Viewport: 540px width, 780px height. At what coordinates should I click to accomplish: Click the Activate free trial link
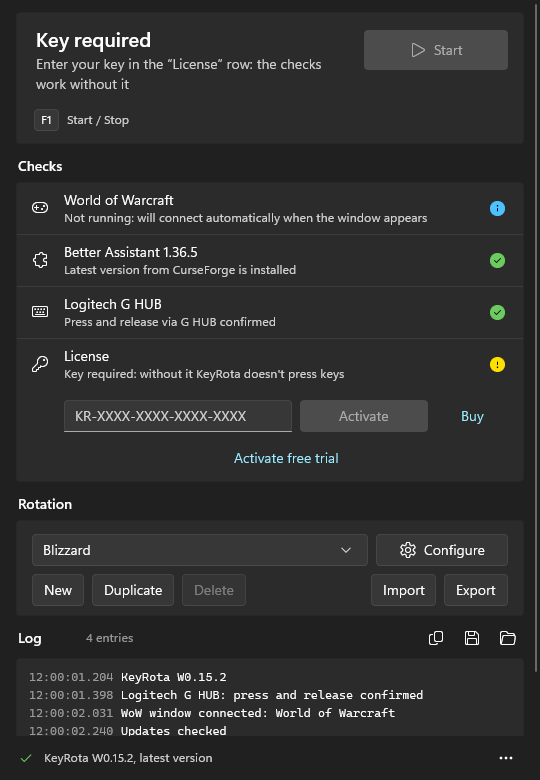(286, 458)
